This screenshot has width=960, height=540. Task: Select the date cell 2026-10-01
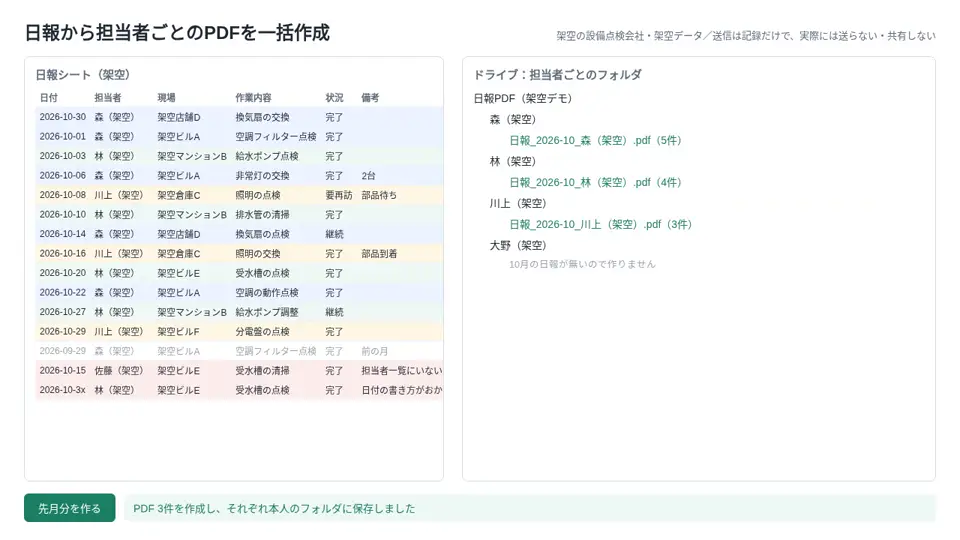pos(62,137)
